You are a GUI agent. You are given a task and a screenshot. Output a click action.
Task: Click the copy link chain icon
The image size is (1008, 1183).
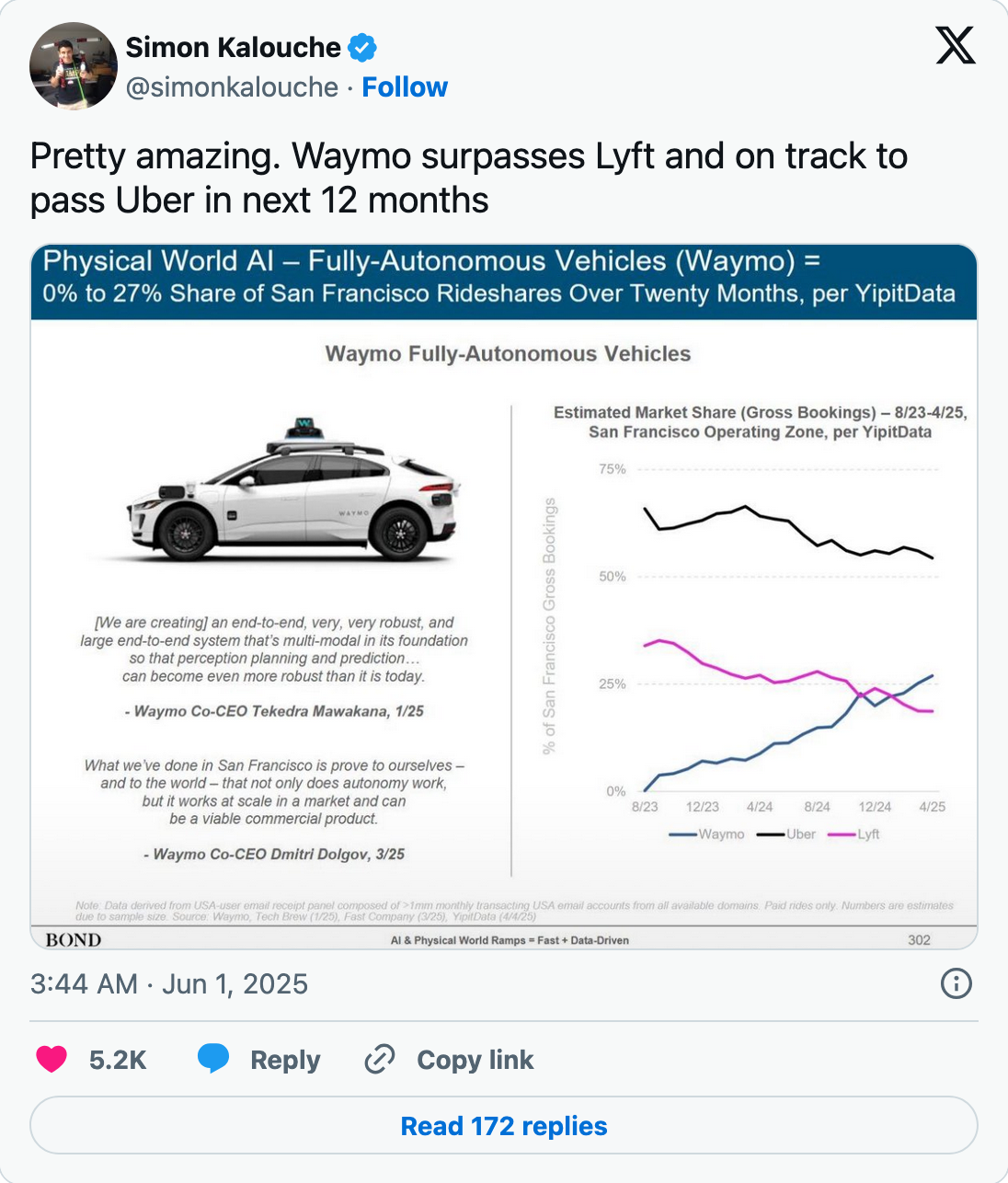coord(380,1060)
